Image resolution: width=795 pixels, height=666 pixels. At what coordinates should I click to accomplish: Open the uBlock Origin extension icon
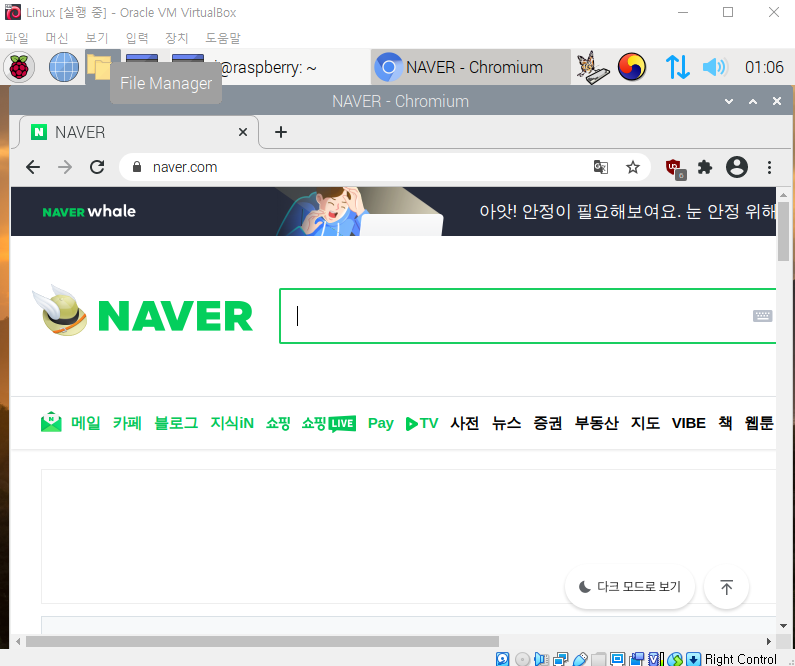point(675,168)
